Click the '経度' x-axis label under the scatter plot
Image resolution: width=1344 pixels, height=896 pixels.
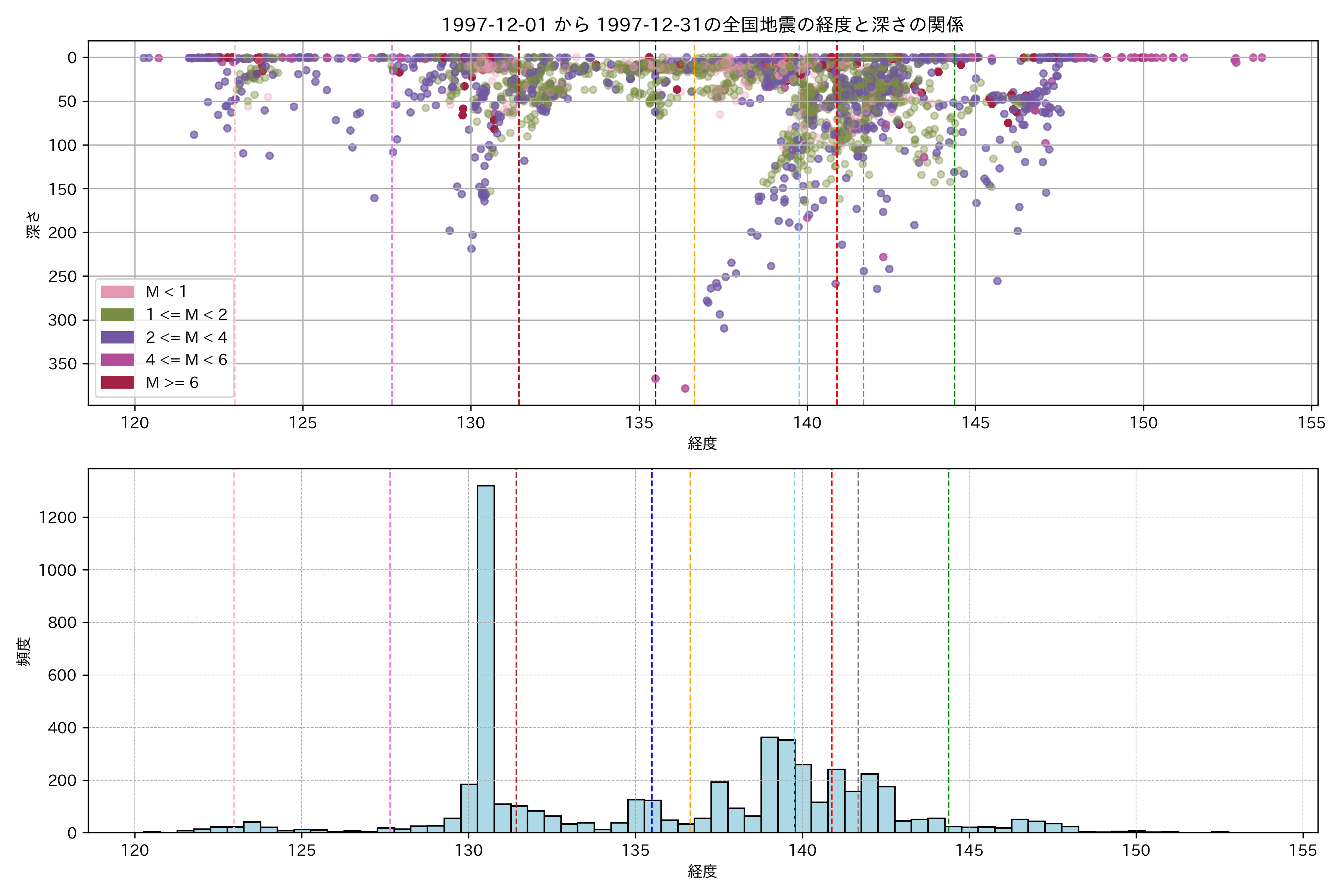coord(702,444)
